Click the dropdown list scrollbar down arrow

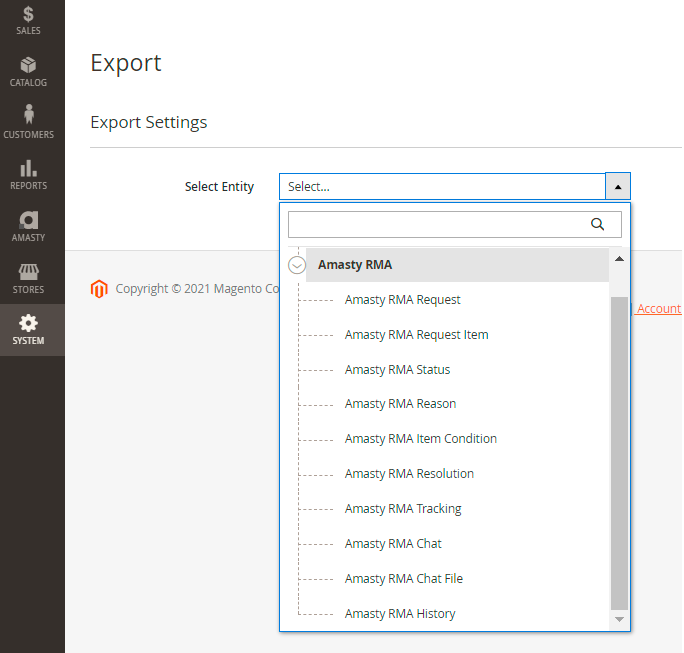[619, 621]
